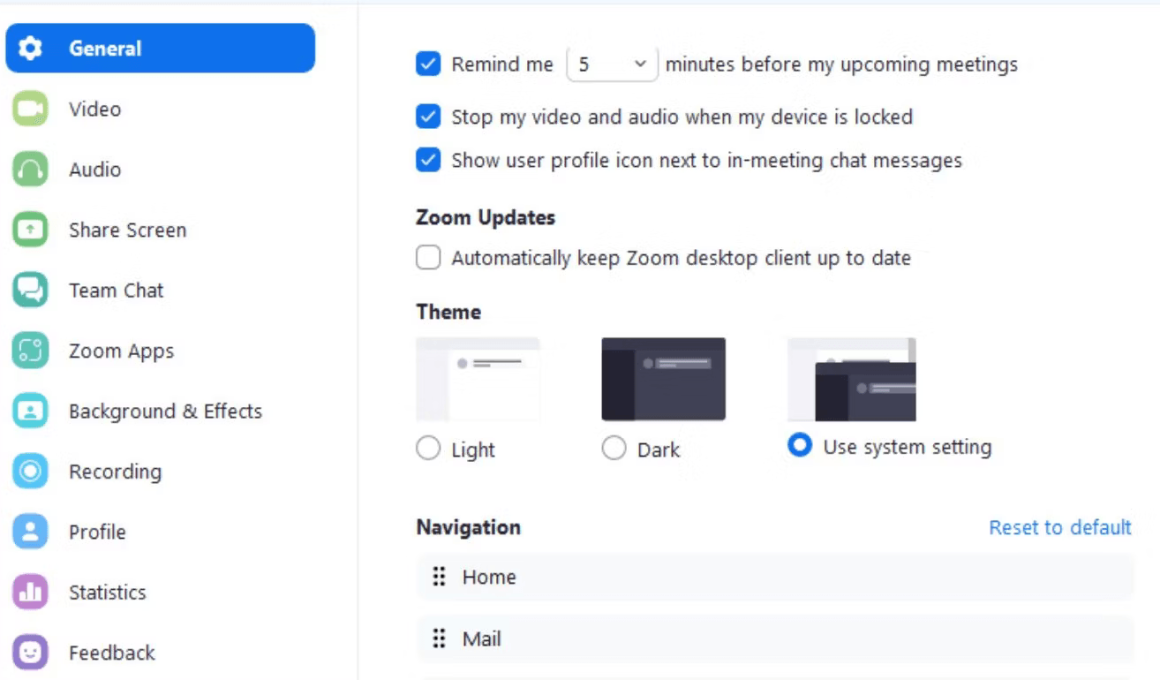Screen dimensions: 1160x680
Task: Click the Theme heading
Action: [x=448, y=312]
